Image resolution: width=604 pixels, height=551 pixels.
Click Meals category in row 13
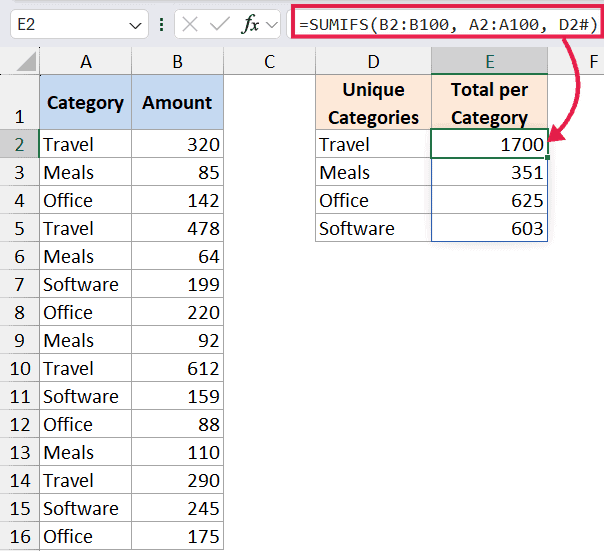click(86, 452)
